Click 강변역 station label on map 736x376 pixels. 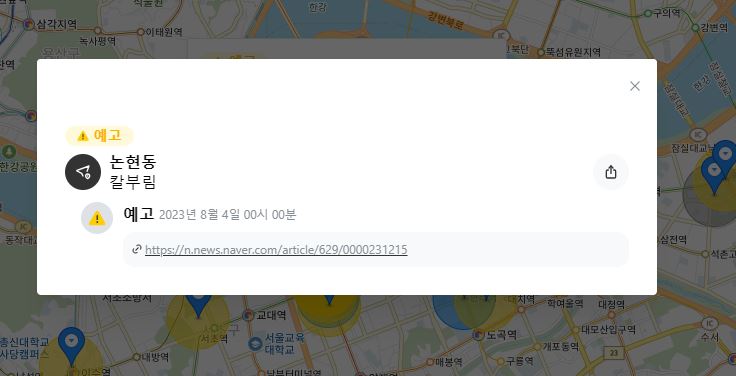click(714, 28)
